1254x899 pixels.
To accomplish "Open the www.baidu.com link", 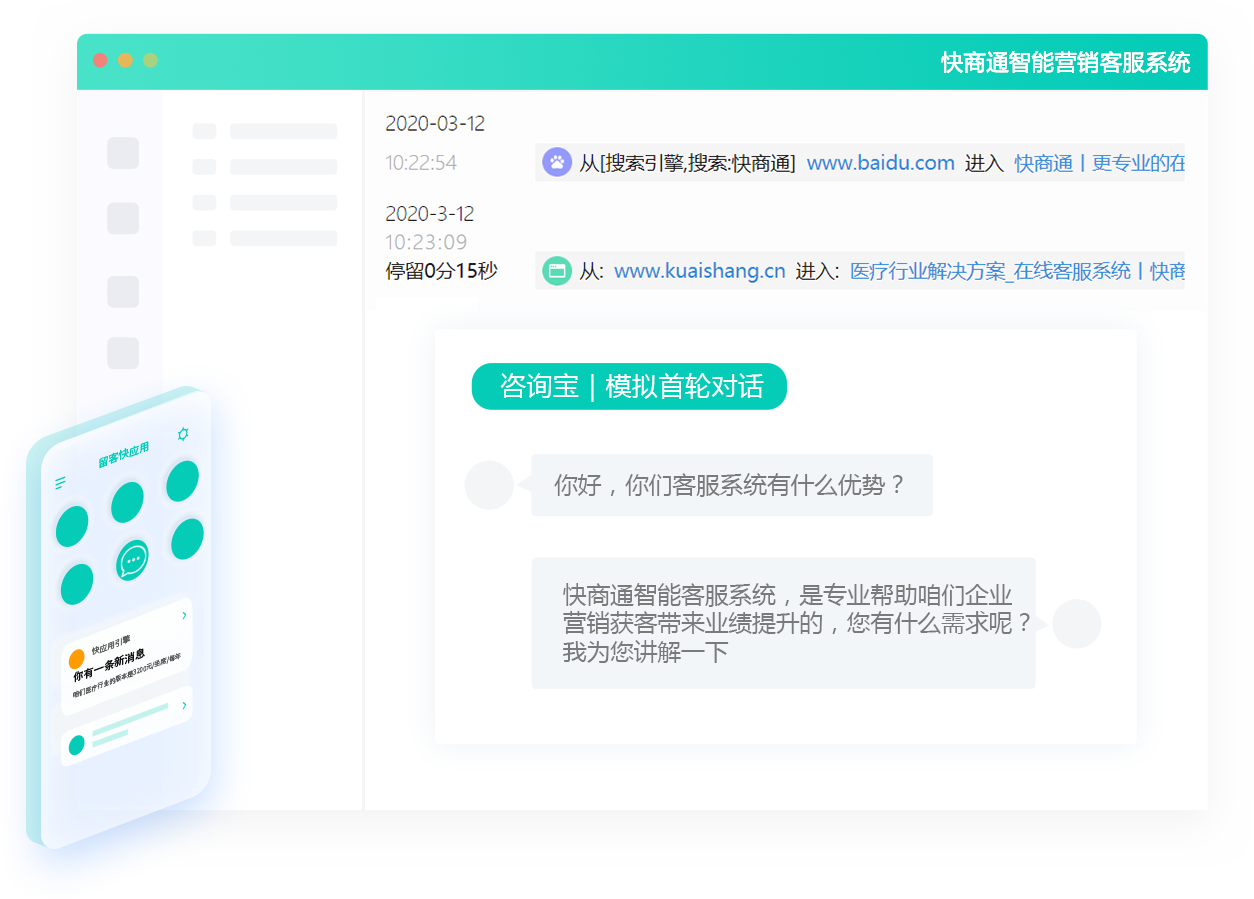I will pyautogui.click(x=880, y=163).
